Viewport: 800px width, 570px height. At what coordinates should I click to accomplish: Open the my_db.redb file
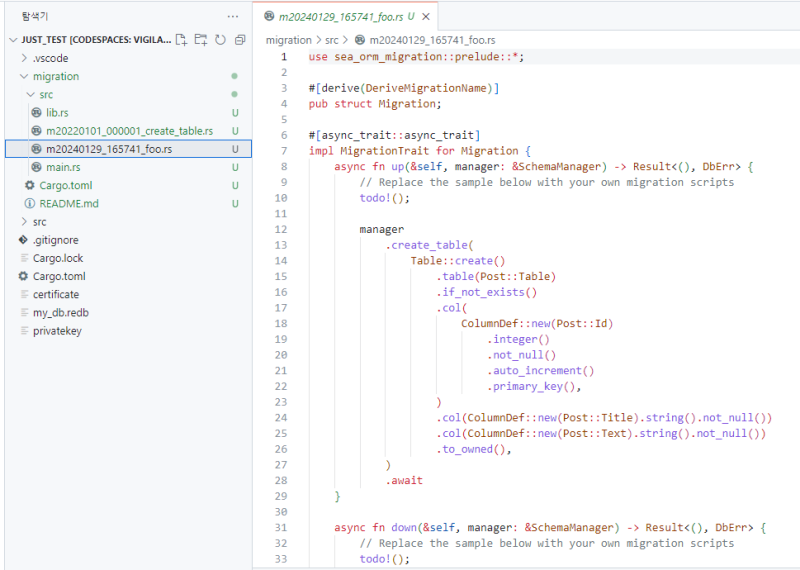pyautogui.click(x=61, y=312)
